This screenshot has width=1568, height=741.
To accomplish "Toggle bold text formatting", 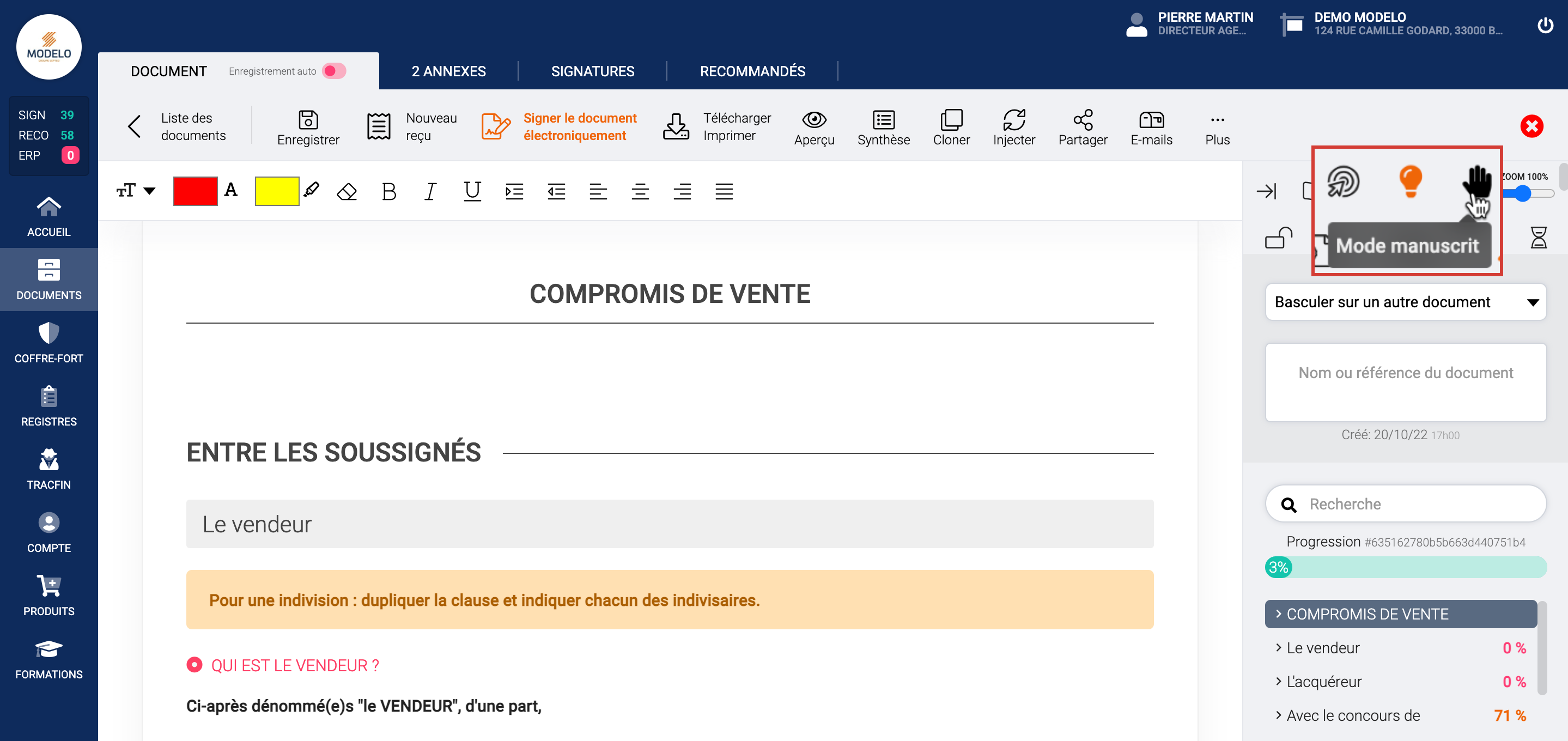I will click(x=388, y=192).
